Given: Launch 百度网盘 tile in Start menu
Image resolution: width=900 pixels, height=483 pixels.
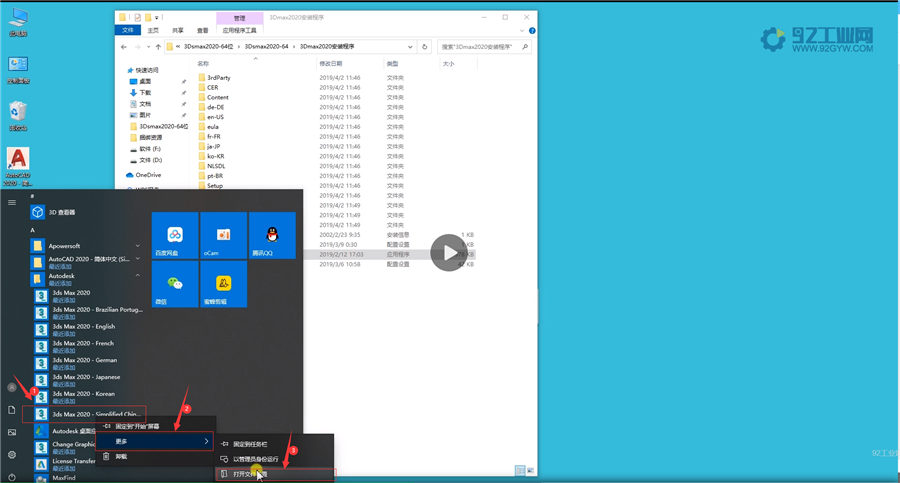Looking at the screenshot, I should [x=175, y=235].
